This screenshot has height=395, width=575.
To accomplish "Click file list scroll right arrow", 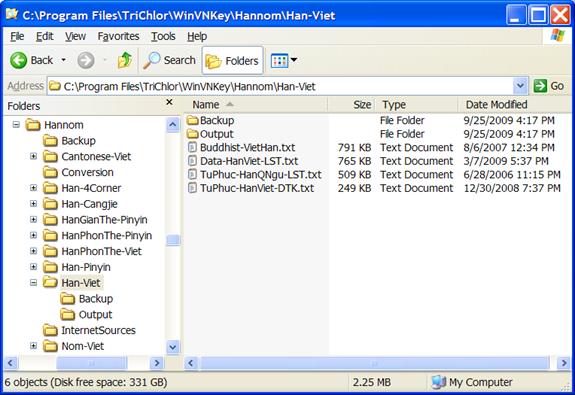I will 564,363.
